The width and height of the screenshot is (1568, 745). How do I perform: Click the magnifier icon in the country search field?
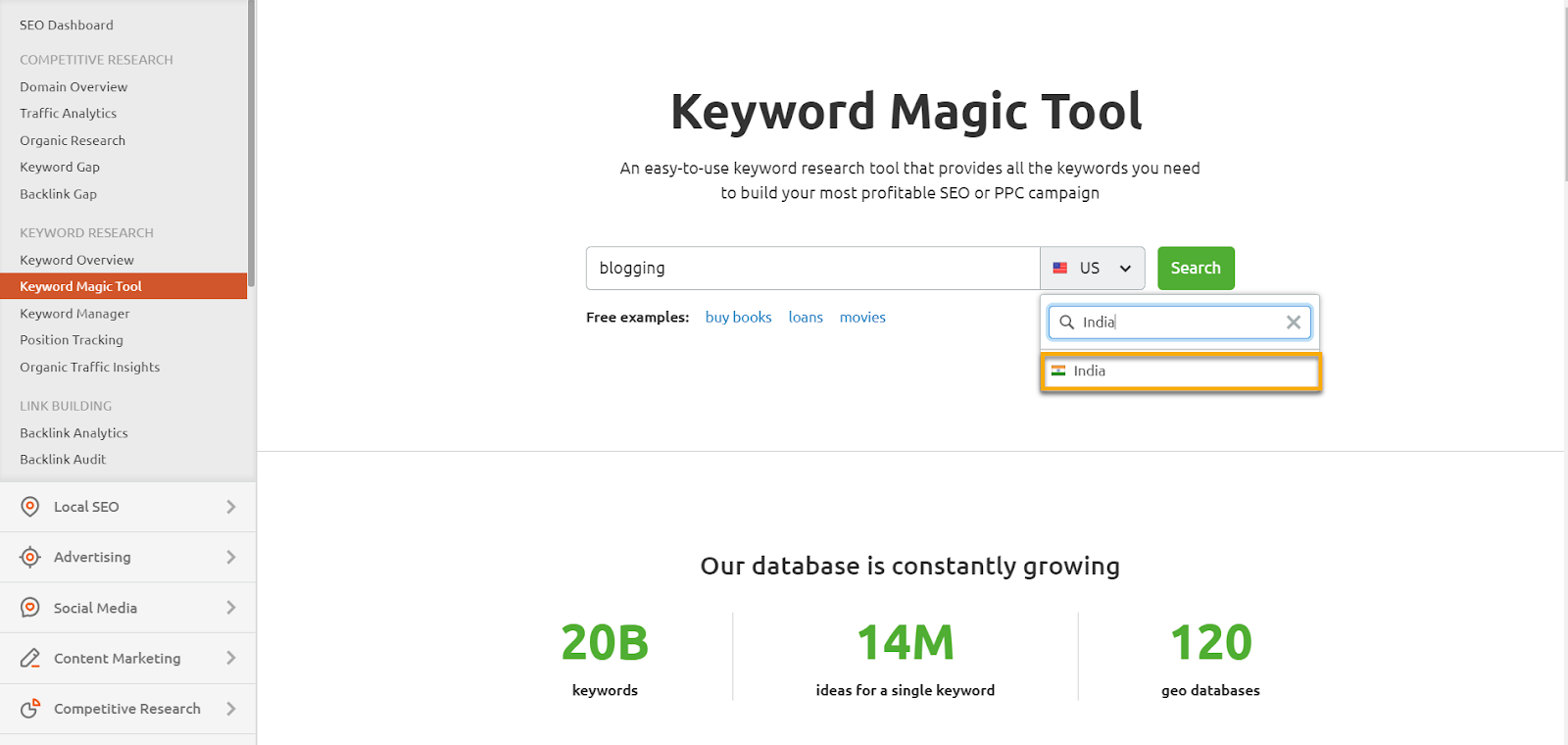click(x=1067, y=322)
